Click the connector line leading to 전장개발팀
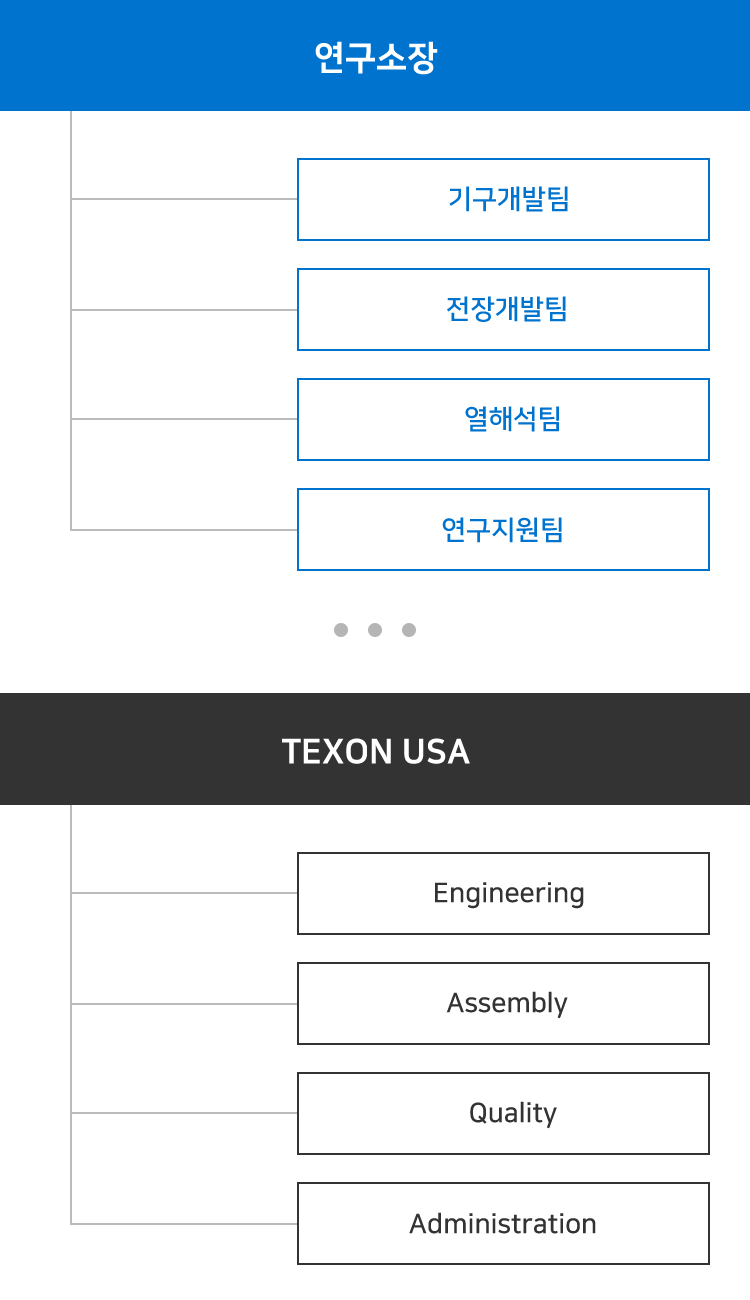Image resolution: width=750 pixels, height=1300 pixels. [185, 310]
